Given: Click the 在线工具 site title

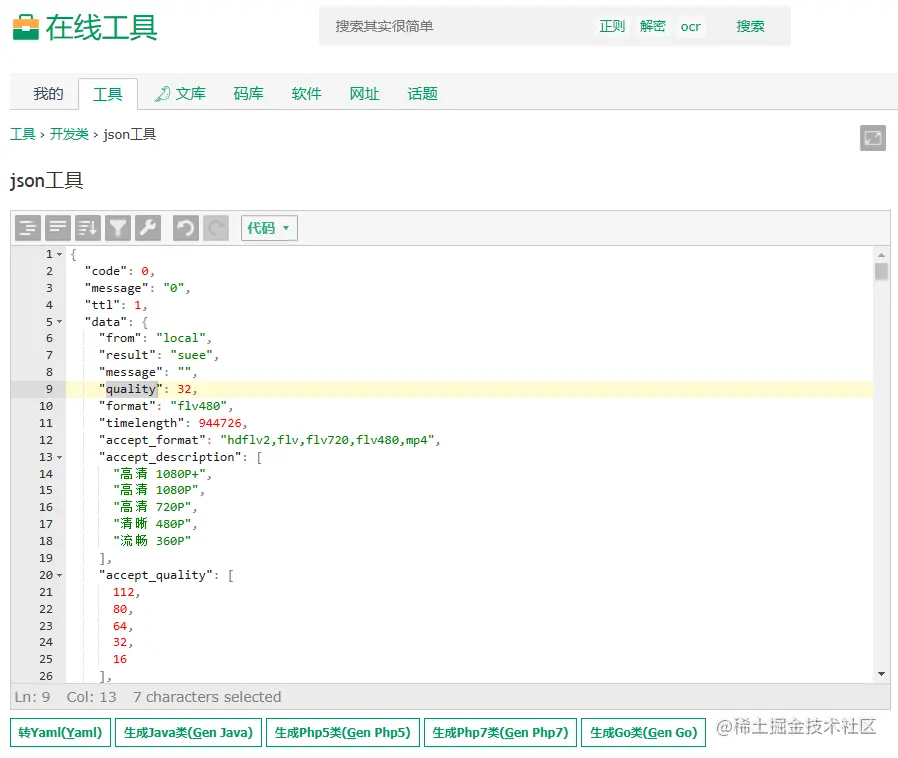Looking at the screenshot, I should (101, 27).
